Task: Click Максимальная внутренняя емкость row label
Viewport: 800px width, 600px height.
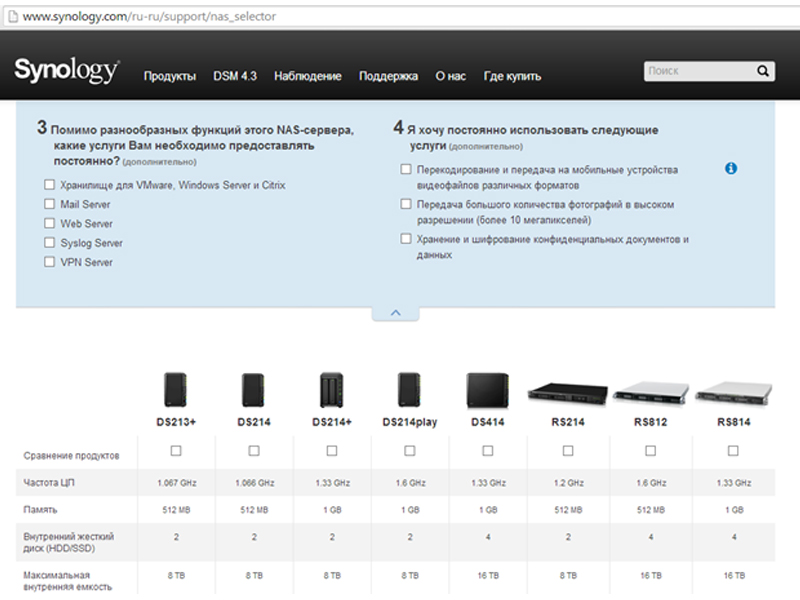Action: tap(67, 581)
